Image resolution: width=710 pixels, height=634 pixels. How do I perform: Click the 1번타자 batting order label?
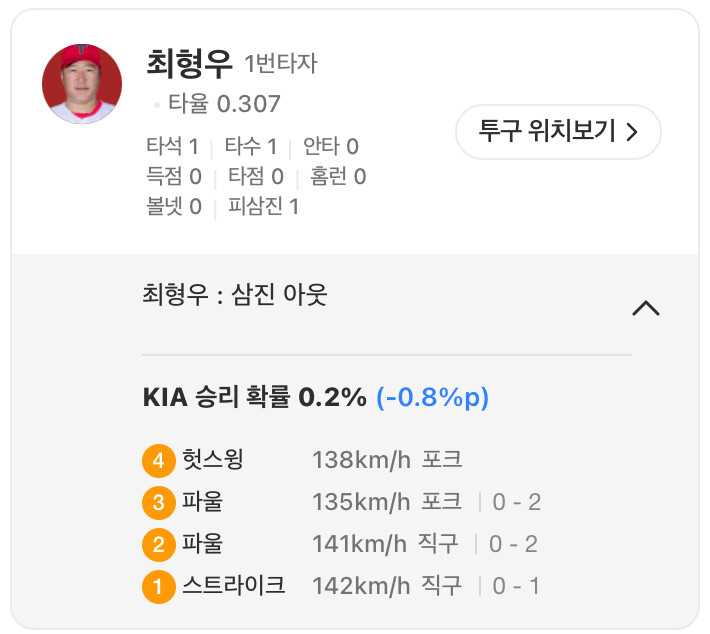(x=281, y=63)
